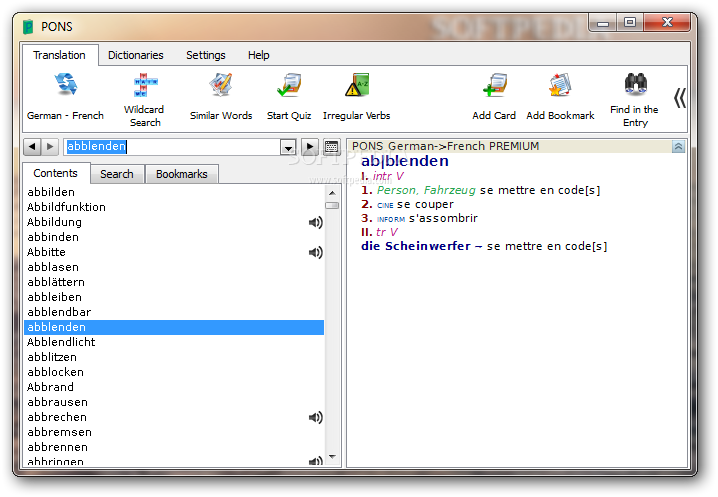Select Abbrand in the word list

[174, 387]
